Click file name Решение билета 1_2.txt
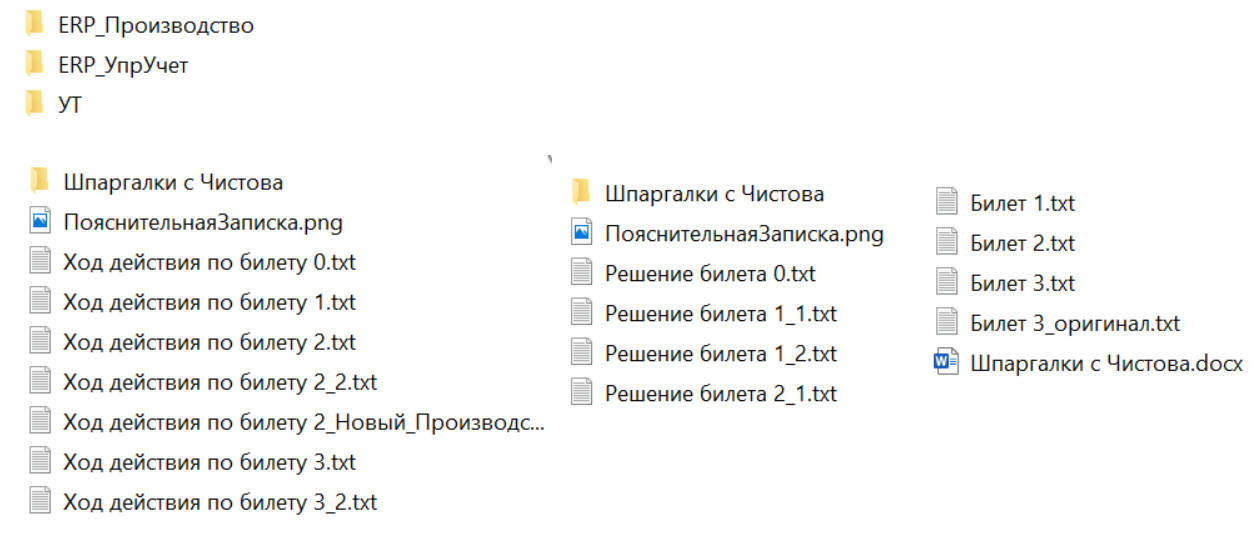The image size is (1258, 536). coord(720,353)
